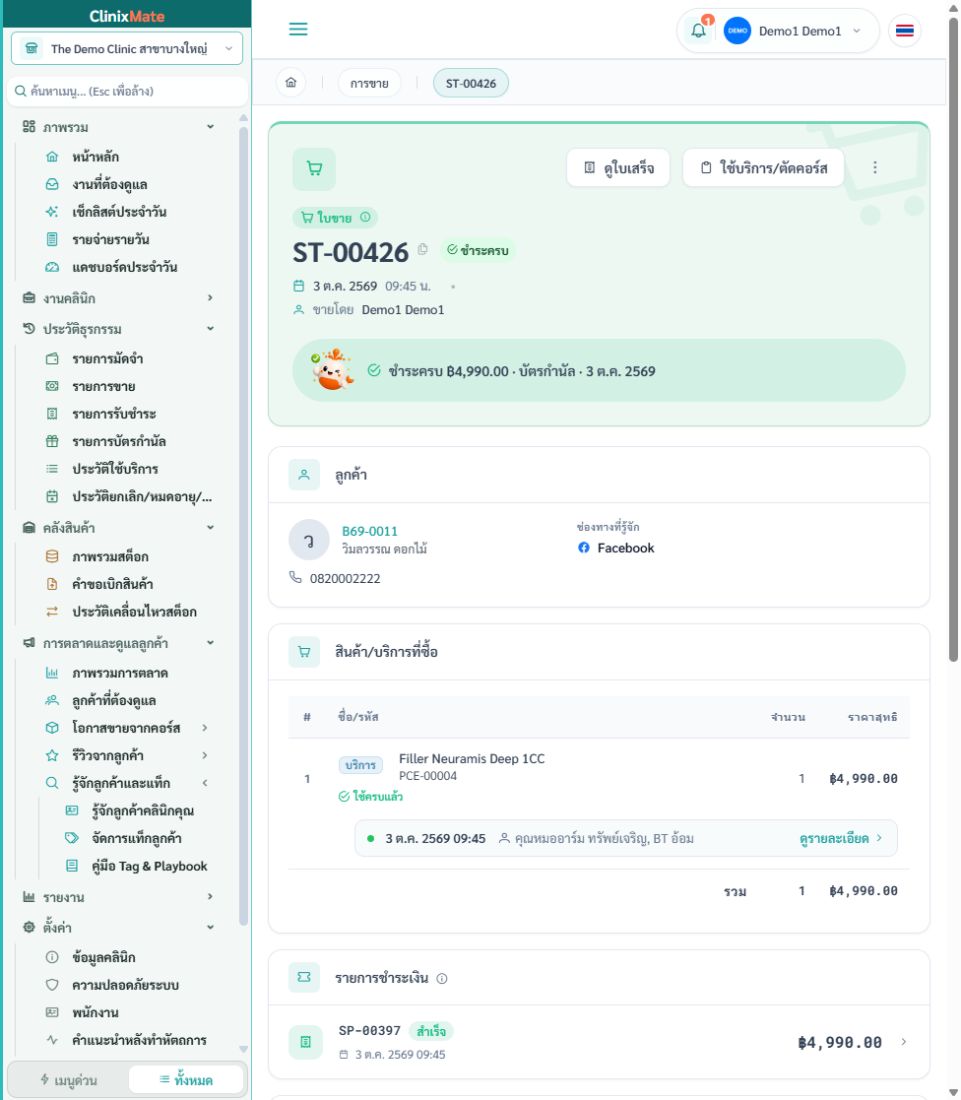Click the Facebook channel icon
This screenshot has height=1100, width=961.
(x=584, y=548)
